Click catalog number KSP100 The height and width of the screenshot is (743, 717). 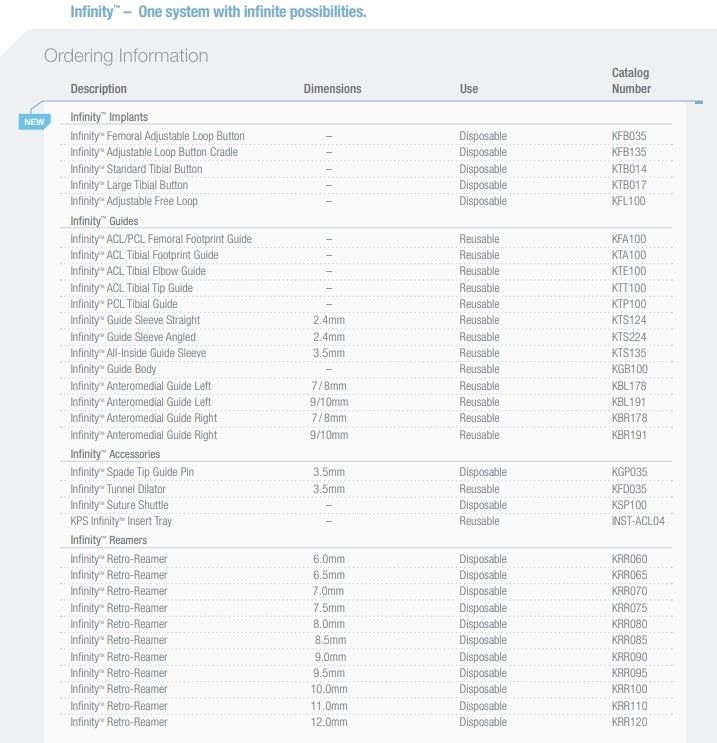pyautogui.click(x=629, y=505)
